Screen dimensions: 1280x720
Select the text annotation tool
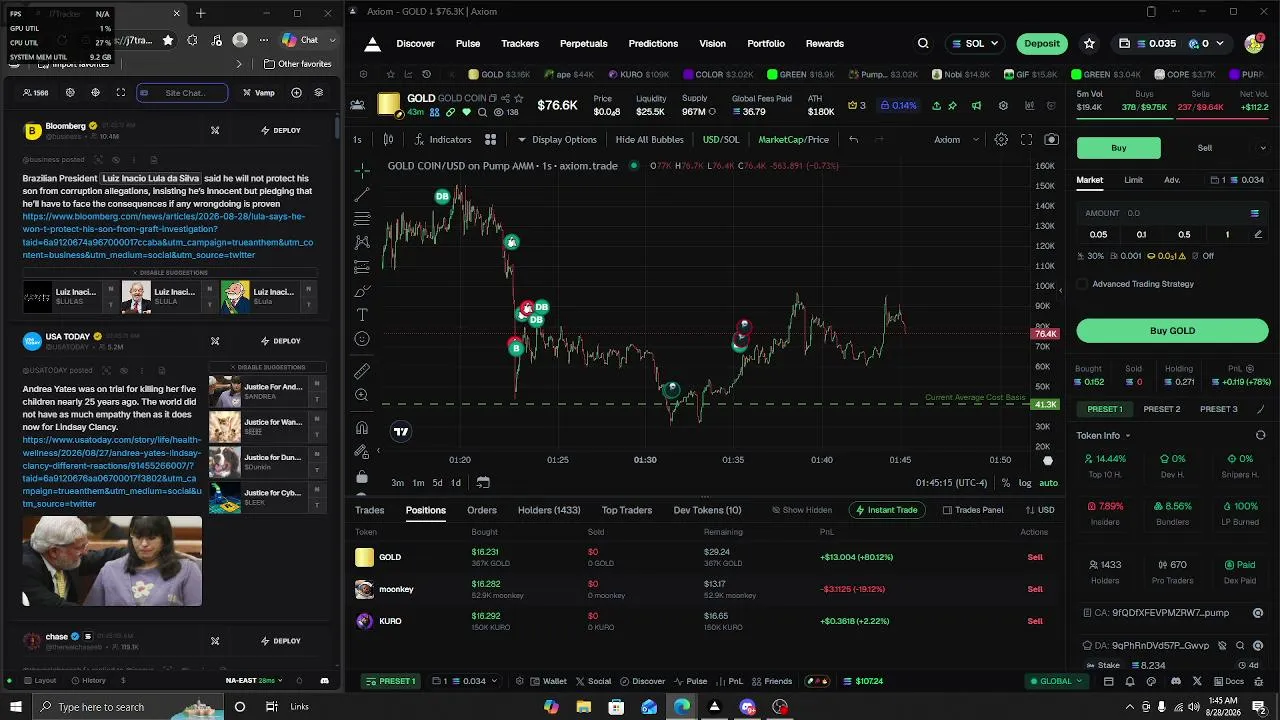362,315
